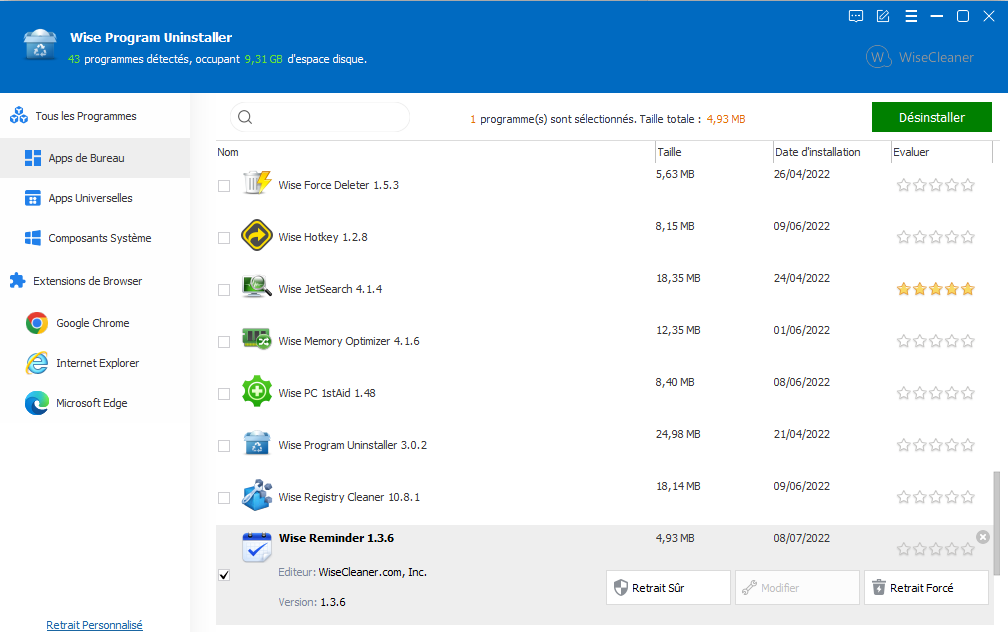Click the Wise PC 1stAid icon
This screenshot has width=1008, height=632.
point(256,391)
